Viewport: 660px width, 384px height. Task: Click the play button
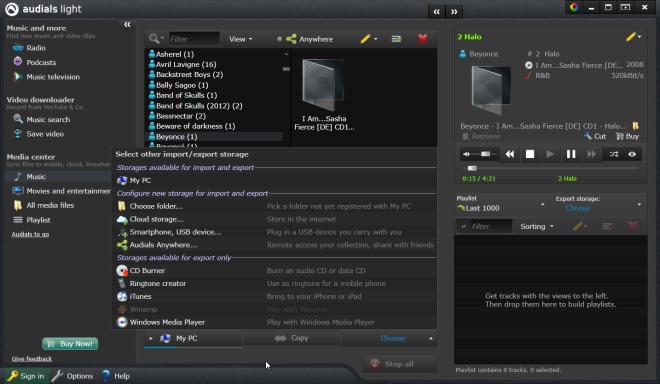point(550,154)
